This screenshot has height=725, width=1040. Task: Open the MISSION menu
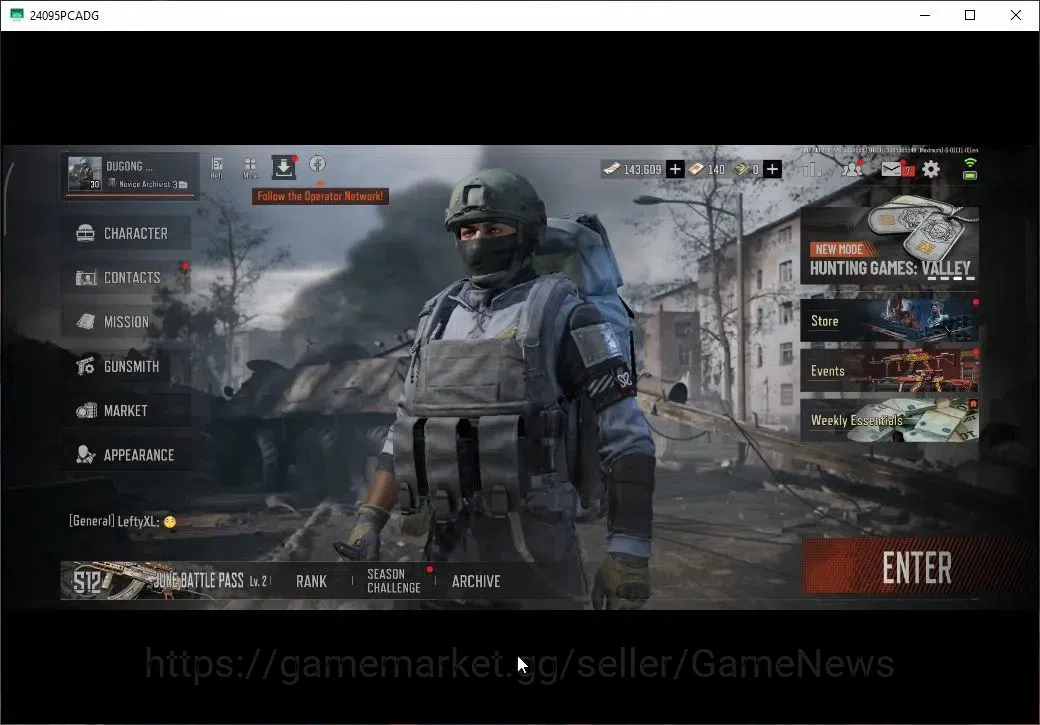[126, 322]
